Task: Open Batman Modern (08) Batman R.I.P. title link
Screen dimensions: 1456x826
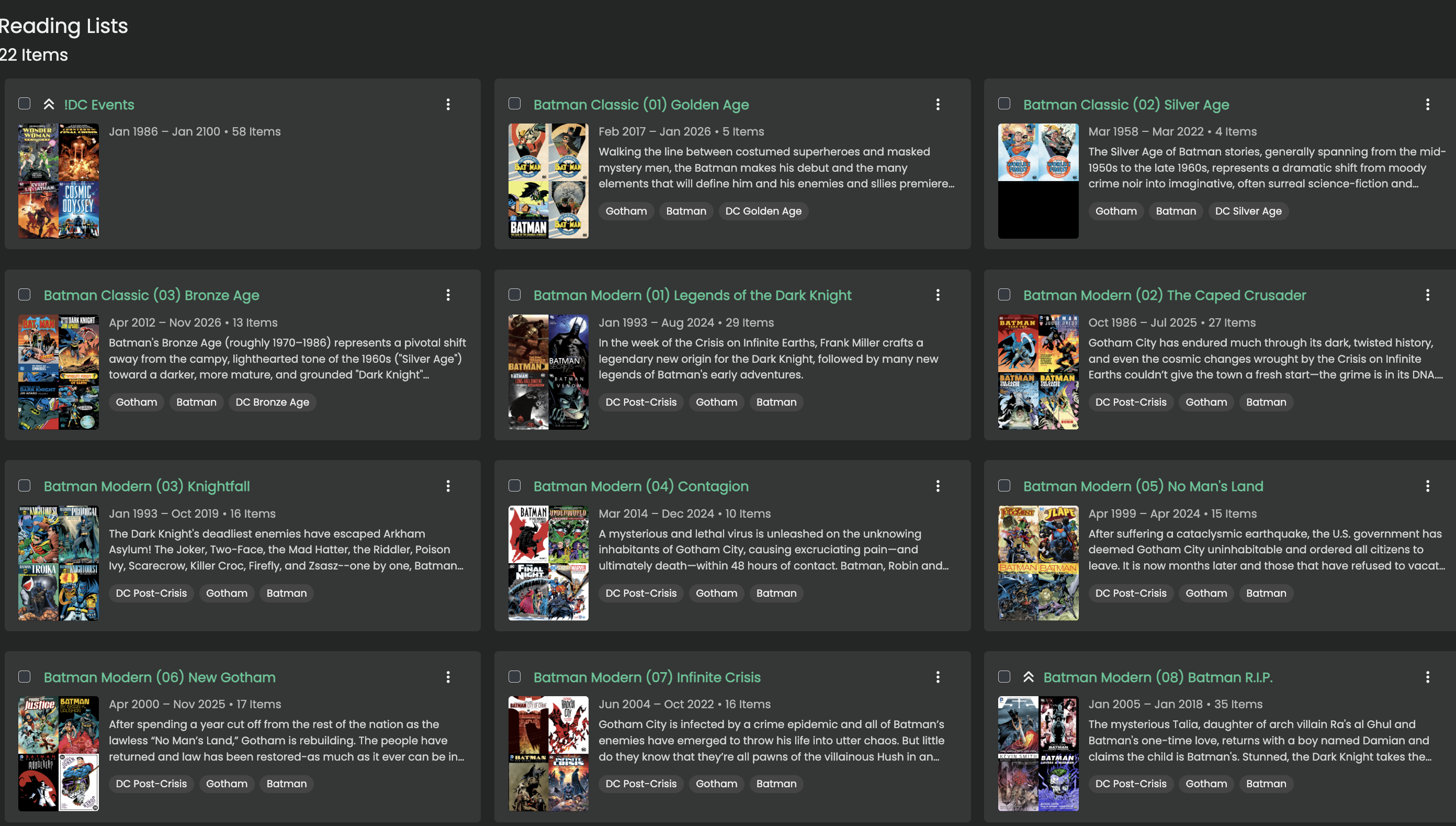Action: tap(1158, 677)
